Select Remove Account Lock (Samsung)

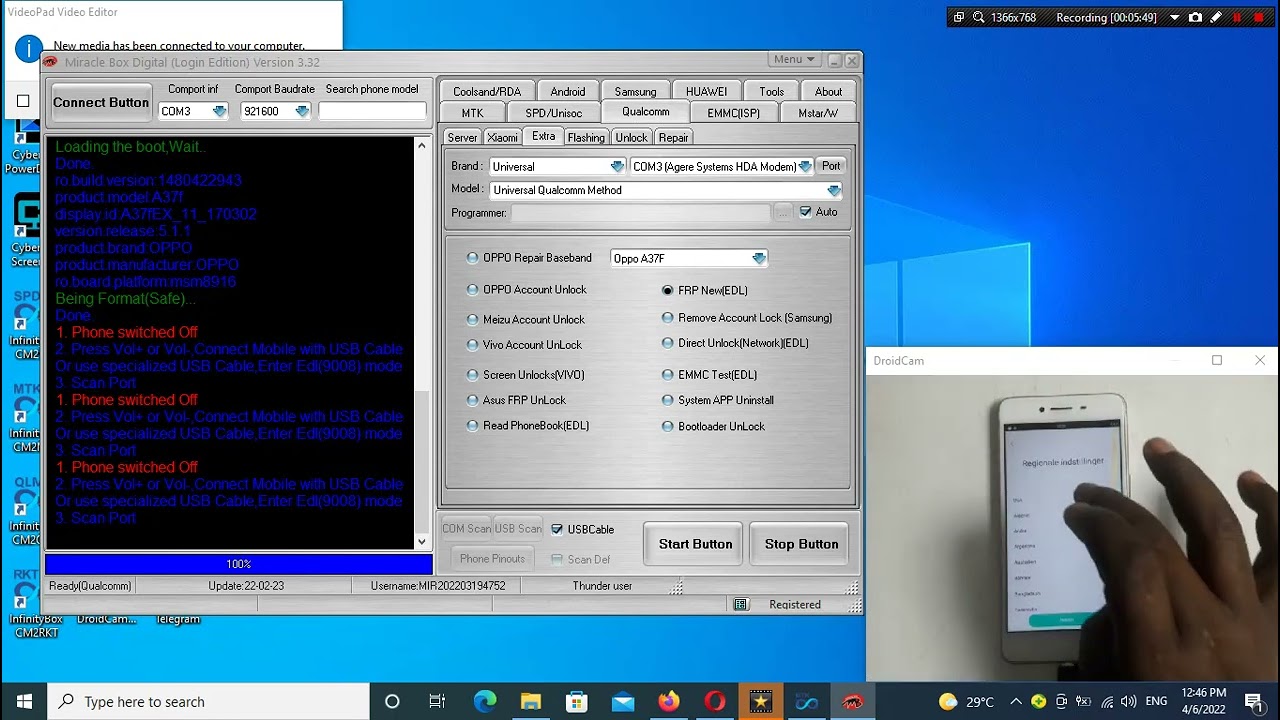point(747,318)
